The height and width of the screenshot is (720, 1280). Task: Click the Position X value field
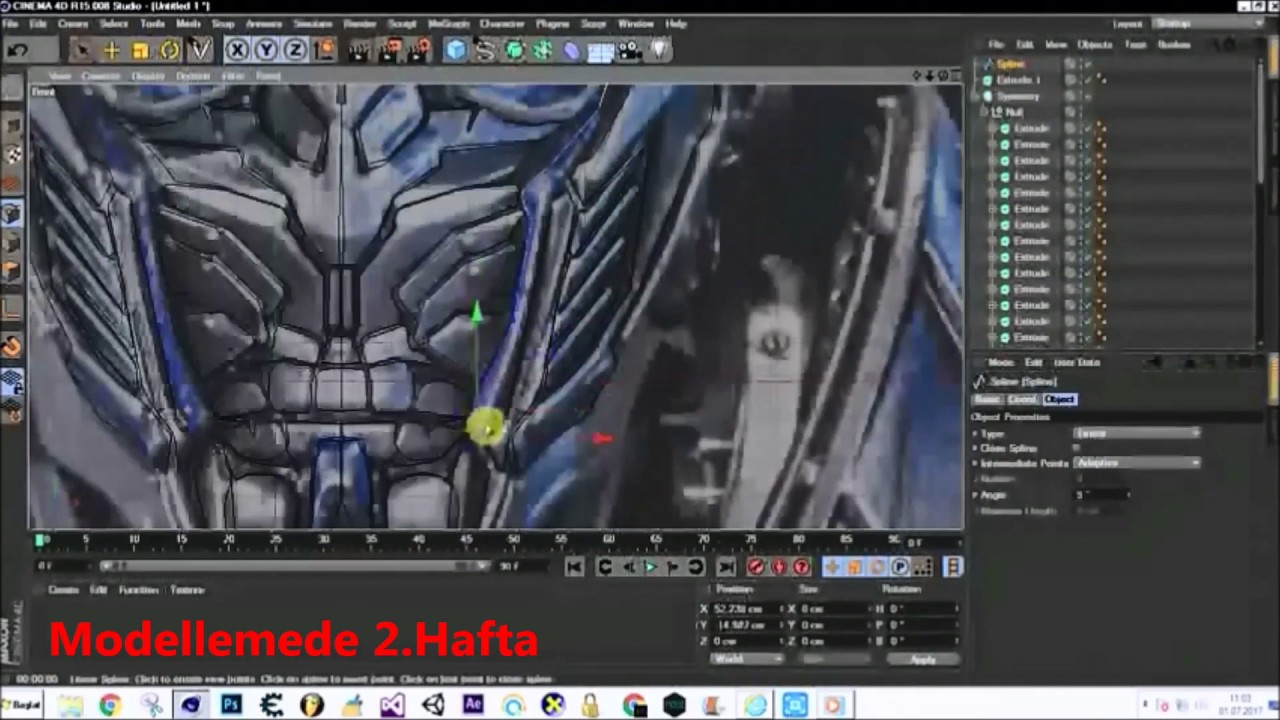point(745,609)
